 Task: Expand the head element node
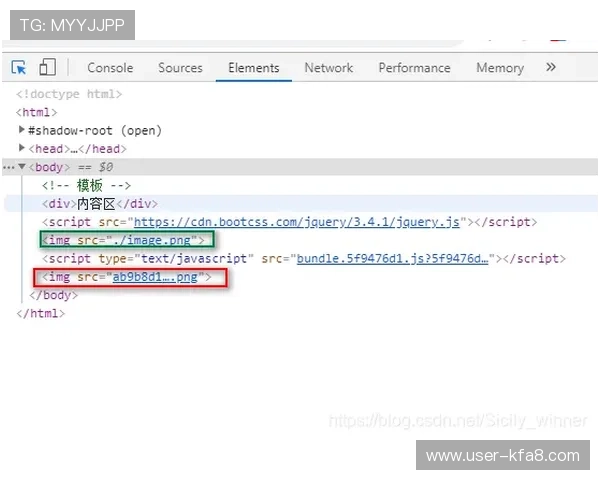point(22,149)
